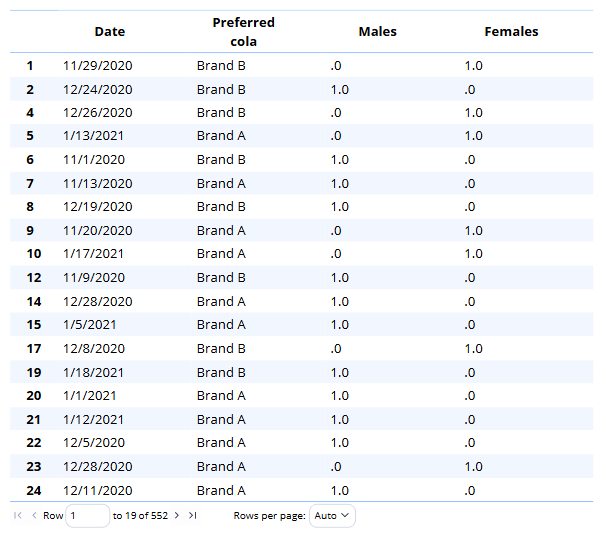Click the Preferred cola column header

(x=243, y=32)
